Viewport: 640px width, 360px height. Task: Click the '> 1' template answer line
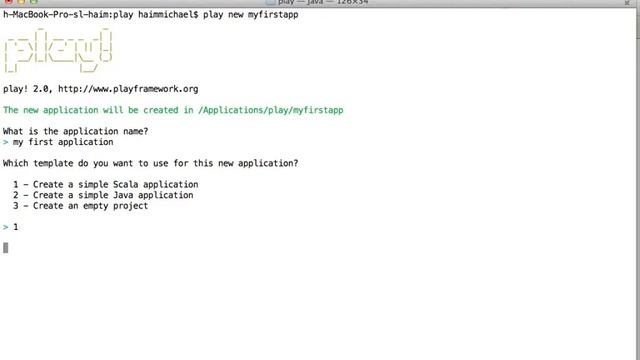[11, 227]
